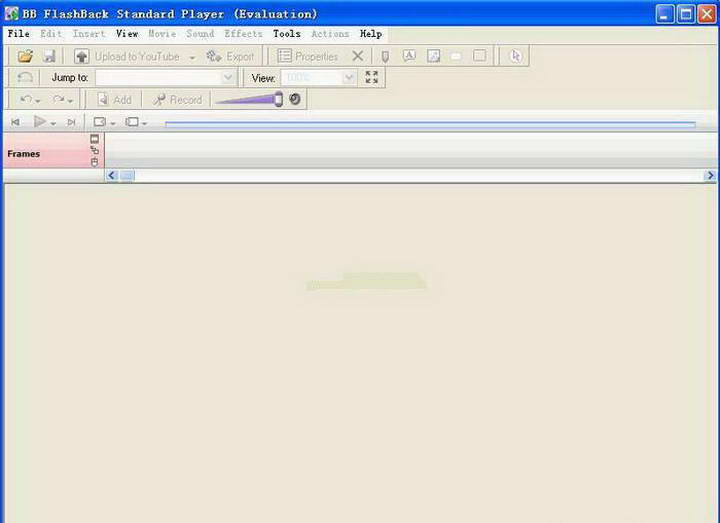The width and height of the screenshot is (720, 523).
Task: Click the fit to window arrows icon
Action: click(371, 77)
